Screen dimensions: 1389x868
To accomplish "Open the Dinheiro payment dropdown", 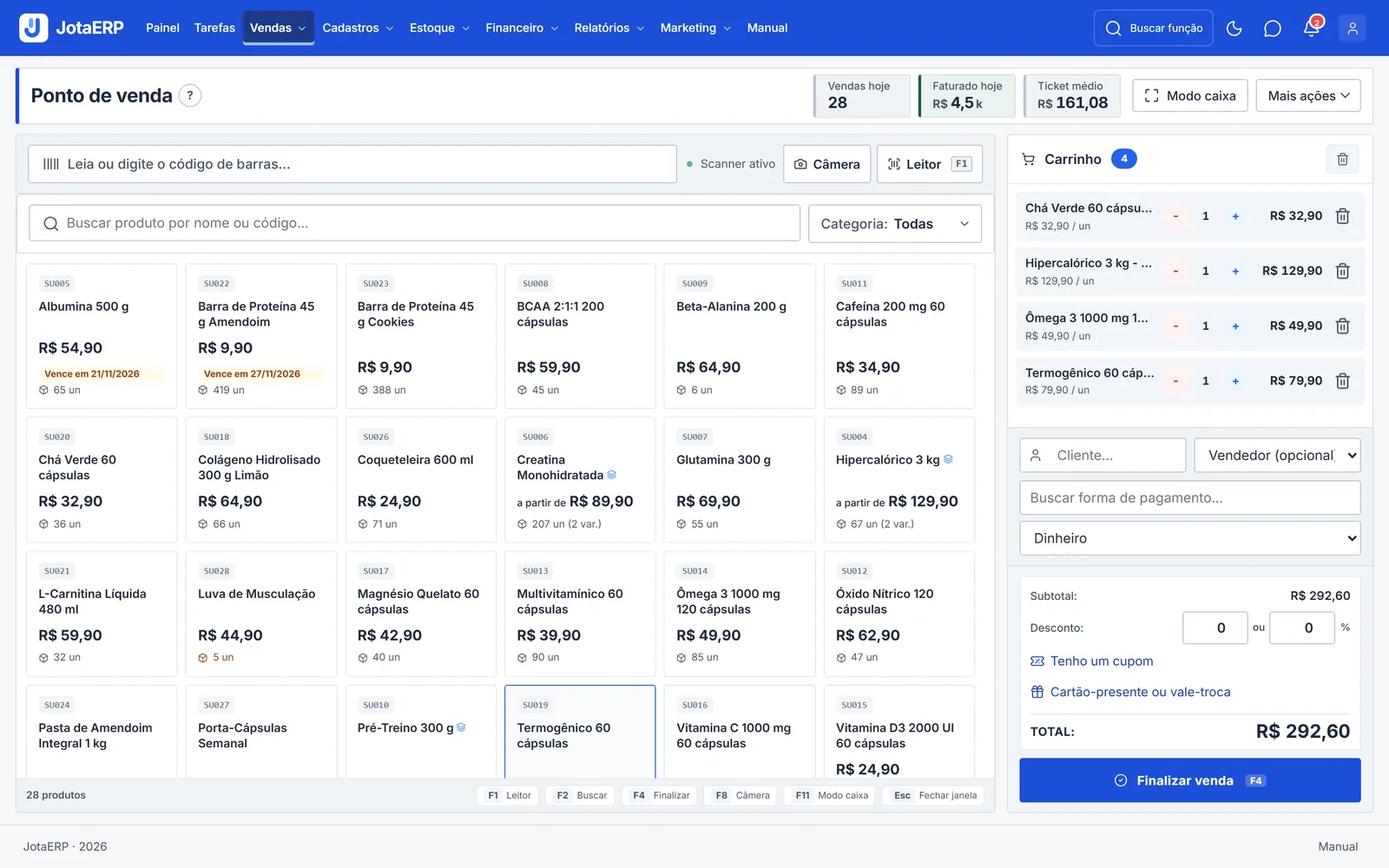I will [1189, 538].
